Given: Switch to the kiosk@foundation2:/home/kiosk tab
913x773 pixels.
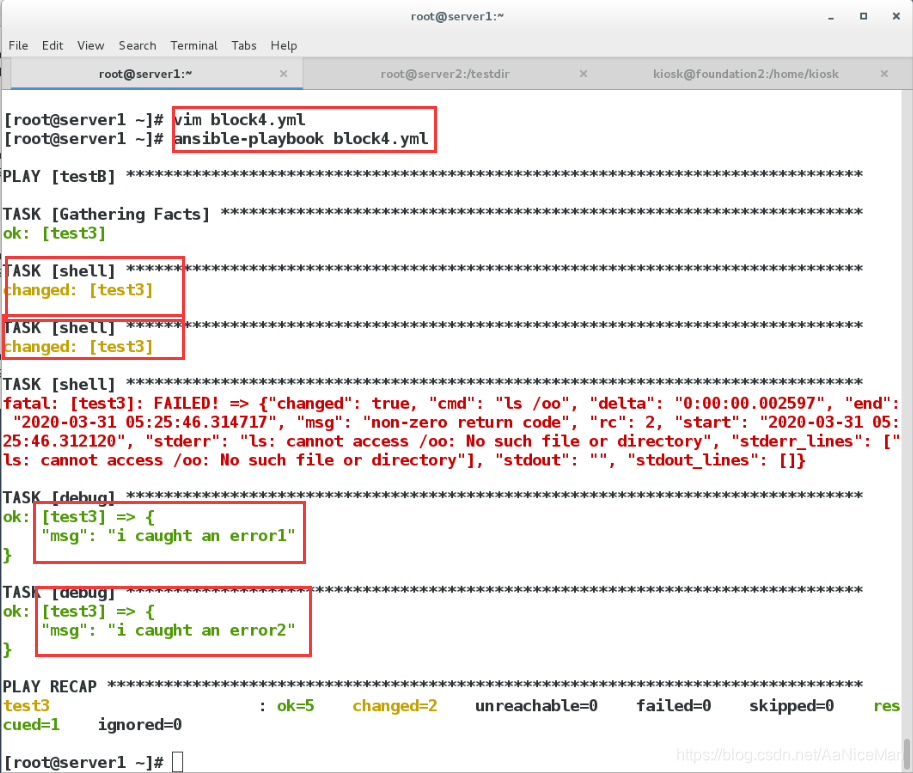Looking at the screenshot, I should [746, 74].
